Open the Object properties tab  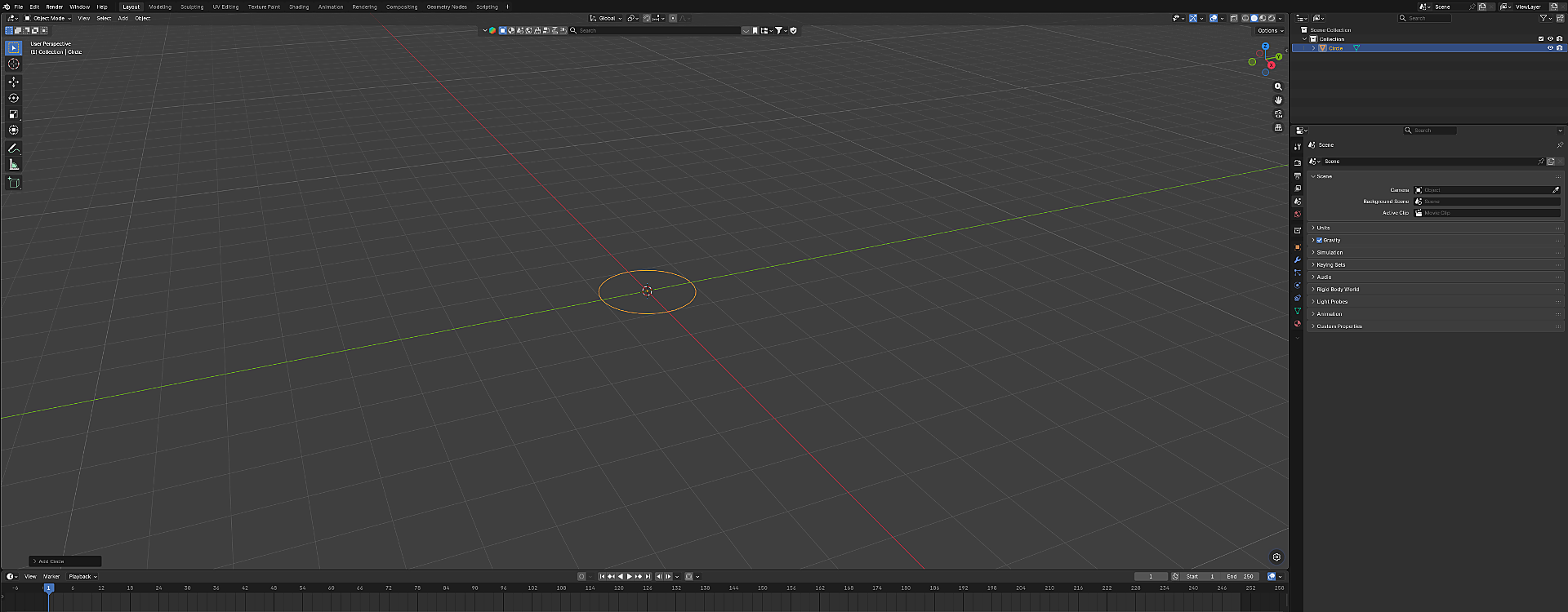[x=1297, y=247]
